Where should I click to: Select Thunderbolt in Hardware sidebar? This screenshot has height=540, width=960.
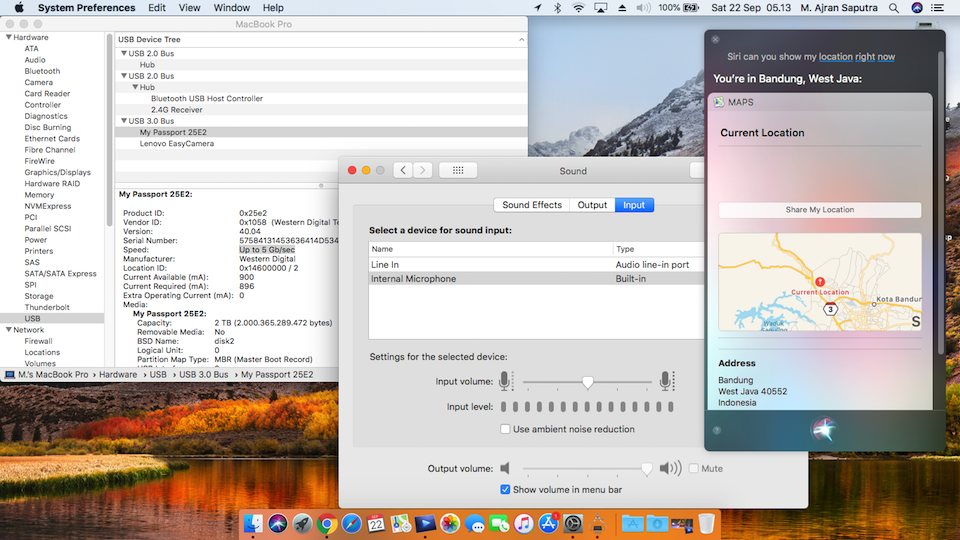47,307
